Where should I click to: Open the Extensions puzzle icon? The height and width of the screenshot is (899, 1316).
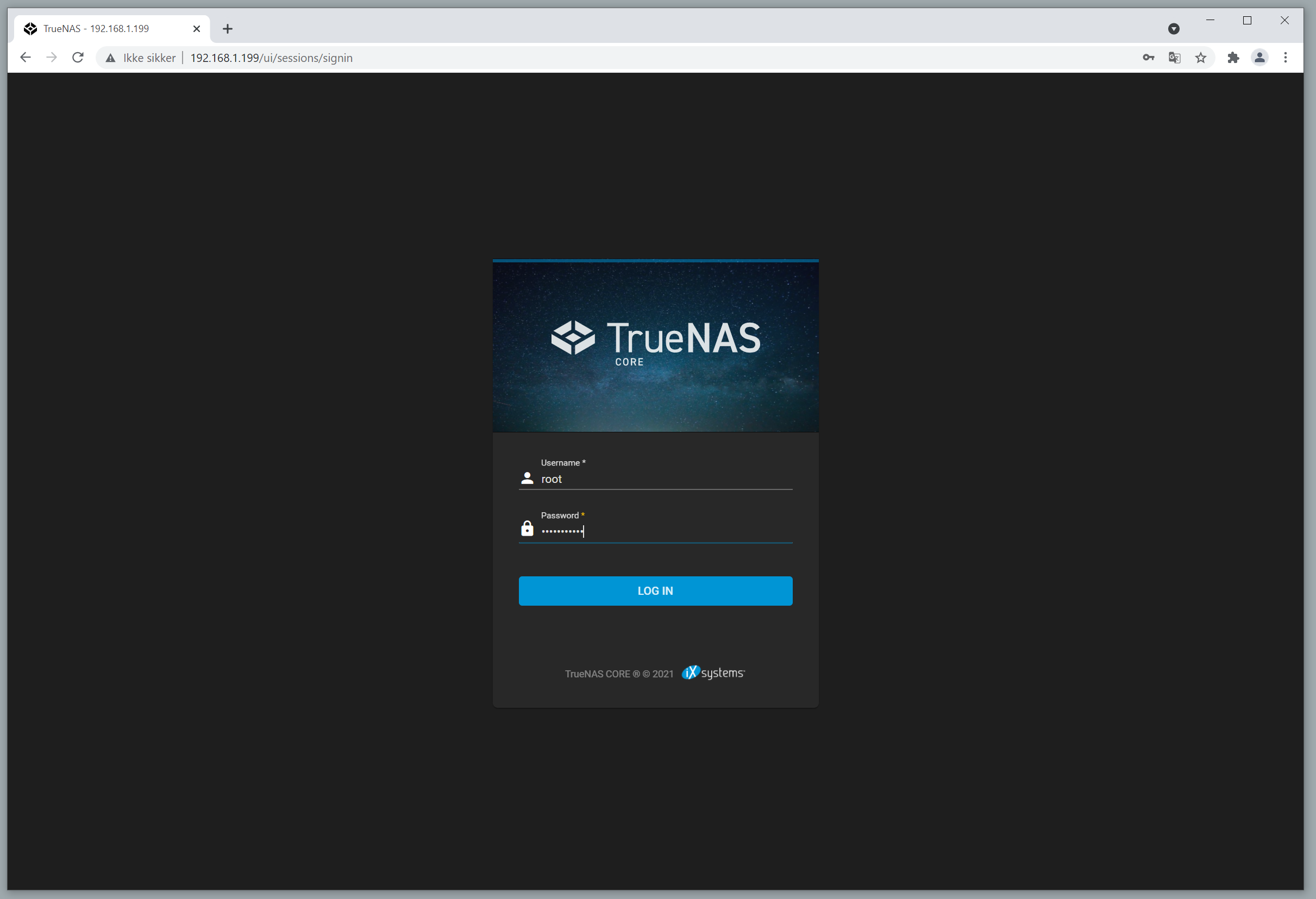[1233, 57]
